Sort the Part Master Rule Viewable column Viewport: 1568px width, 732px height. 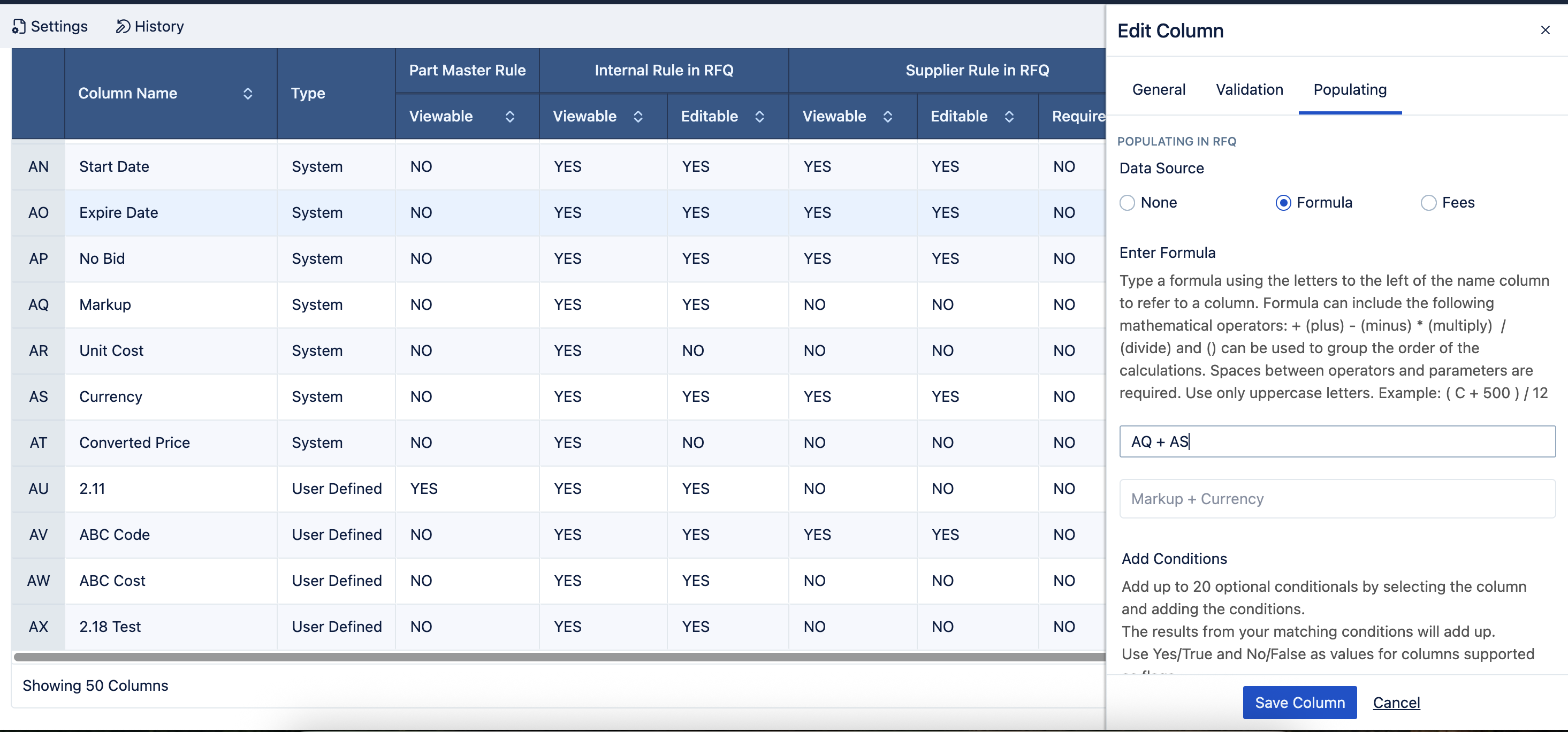509,116
